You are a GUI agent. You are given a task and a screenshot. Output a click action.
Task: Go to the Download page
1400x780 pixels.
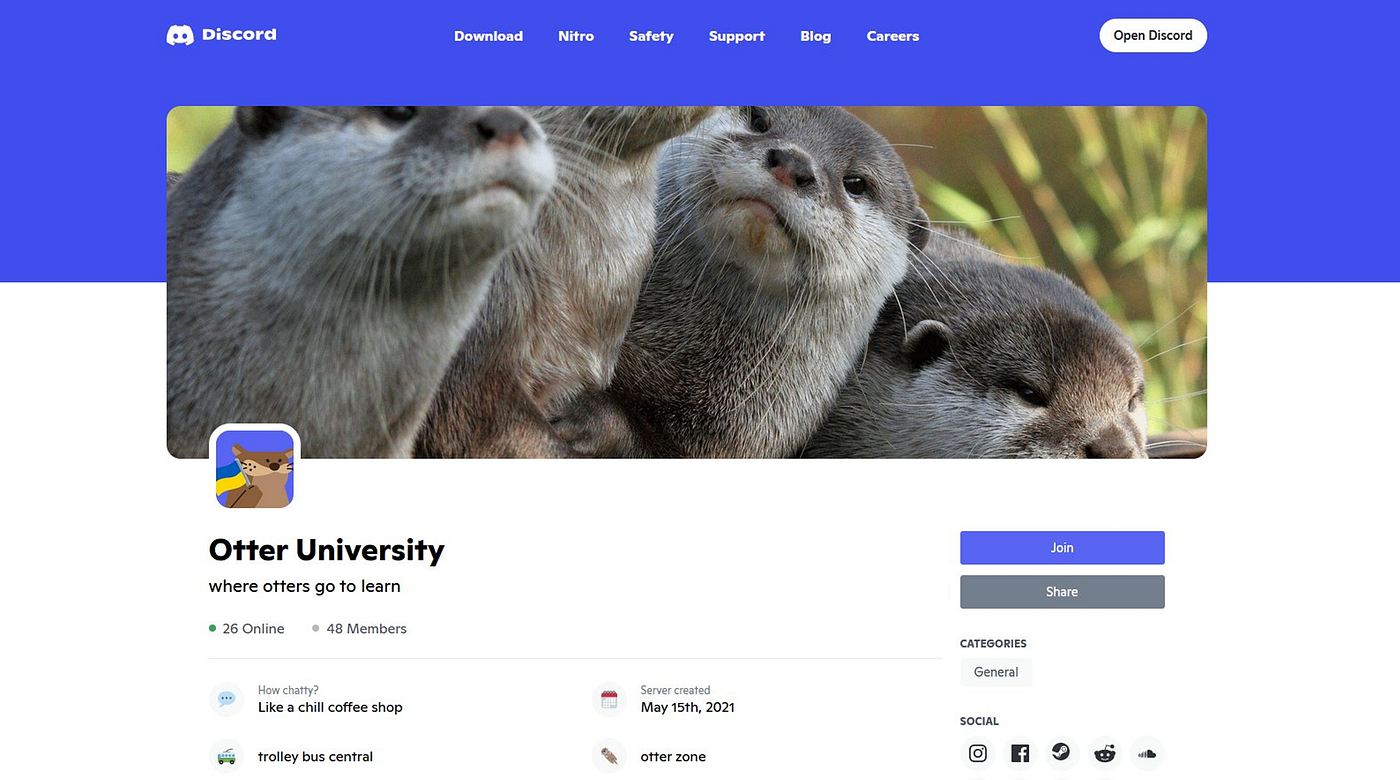pos(488,36)
